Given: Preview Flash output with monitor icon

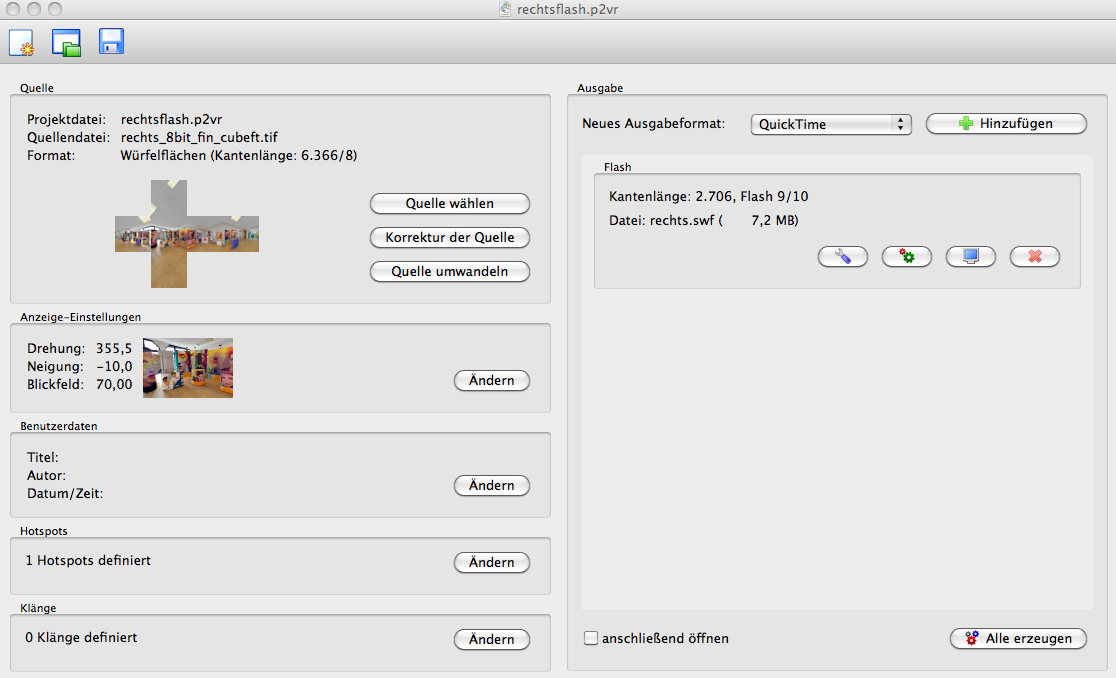Looking at the screenshot, I should pyautogui.click(x=970, y=257).
